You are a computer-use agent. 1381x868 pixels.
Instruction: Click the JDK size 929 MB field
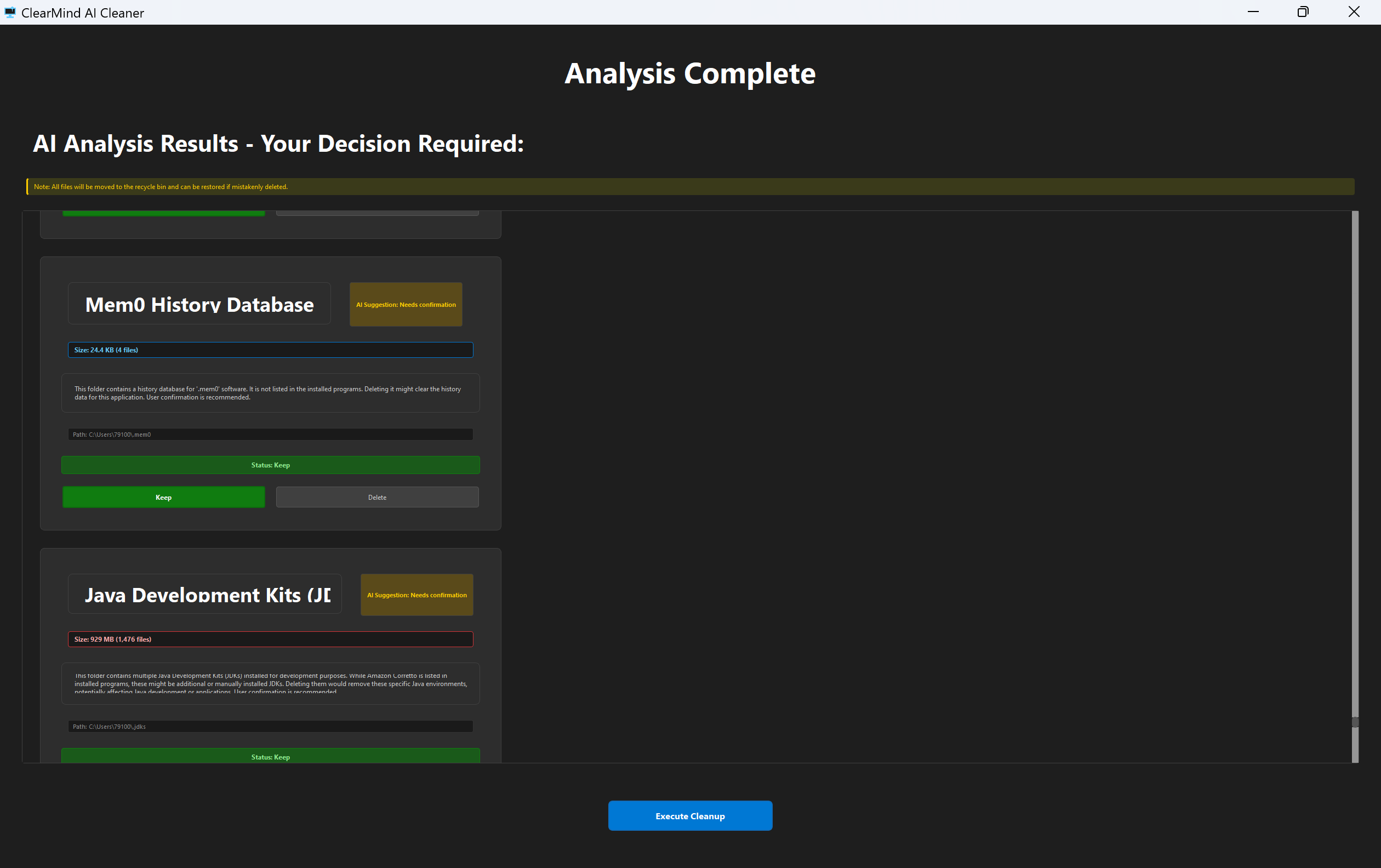coord(270,639)
